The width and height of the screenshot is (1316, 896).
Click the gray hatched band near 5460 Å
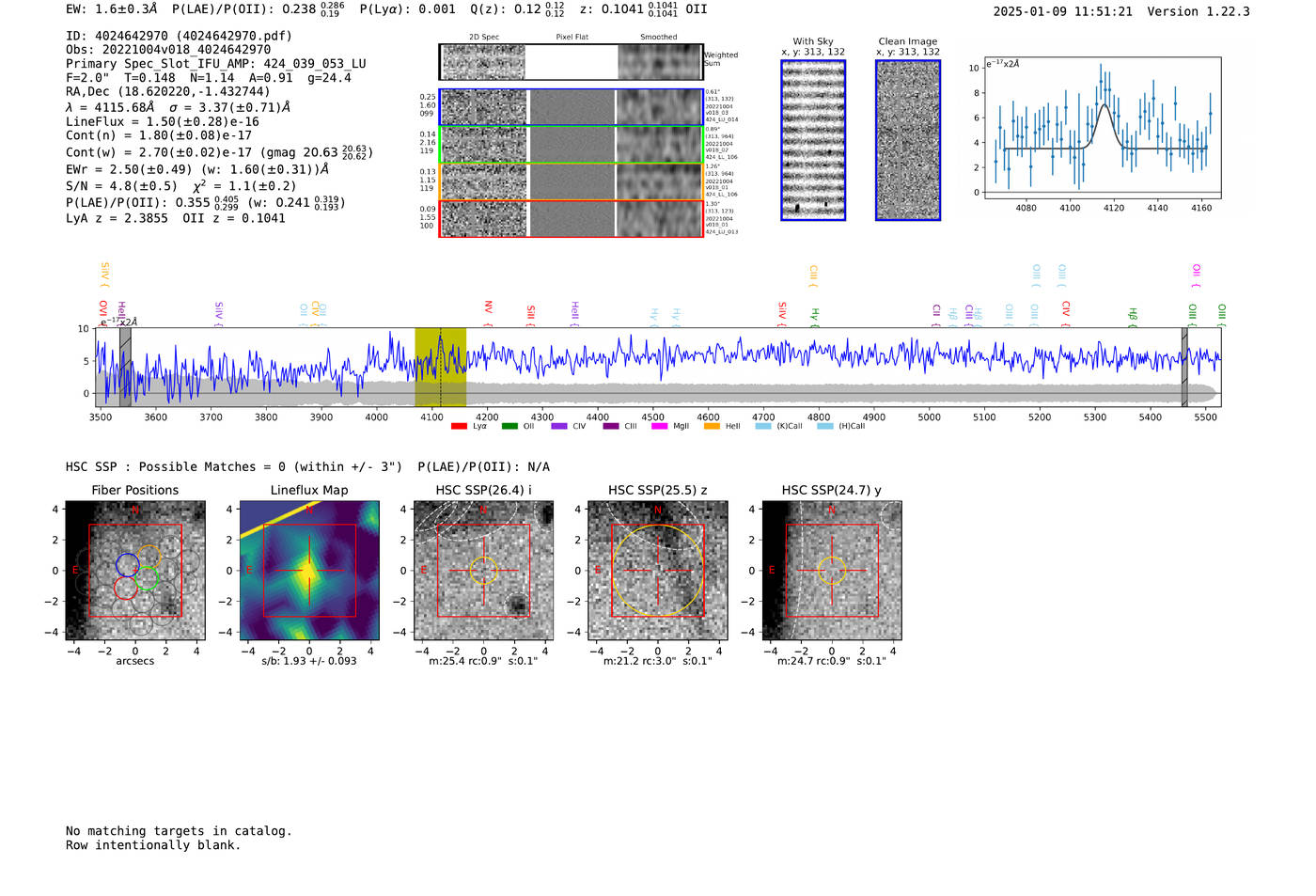[1184, 368]
